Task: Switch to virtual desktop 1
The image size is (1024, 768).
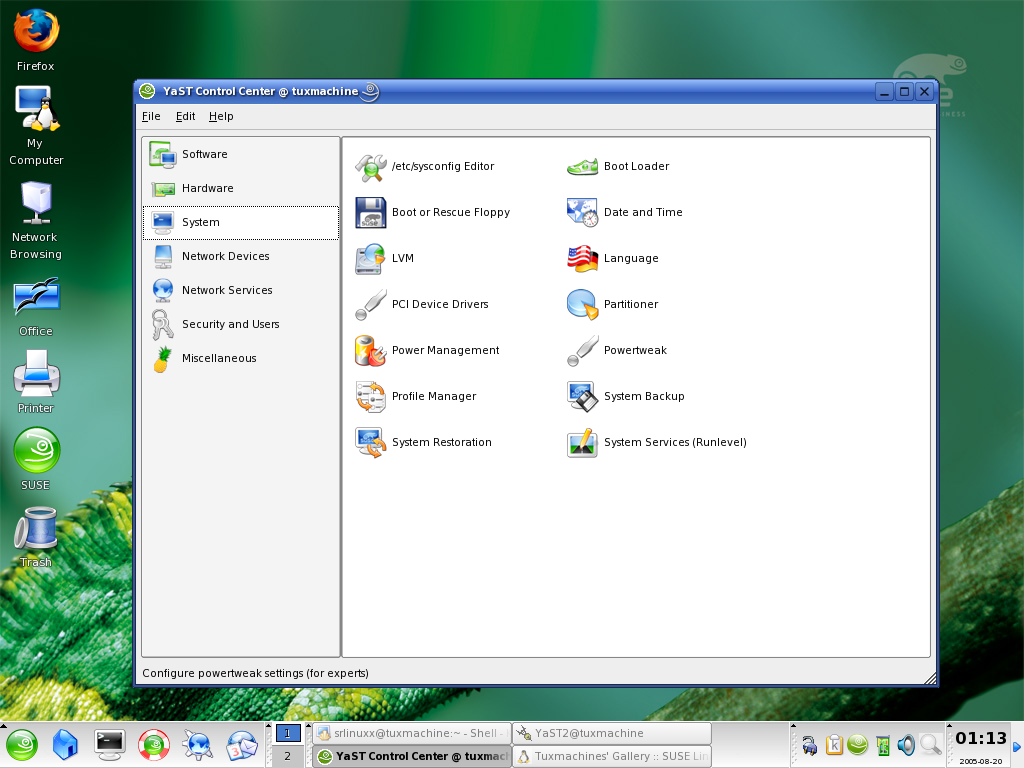Action: 287,733
